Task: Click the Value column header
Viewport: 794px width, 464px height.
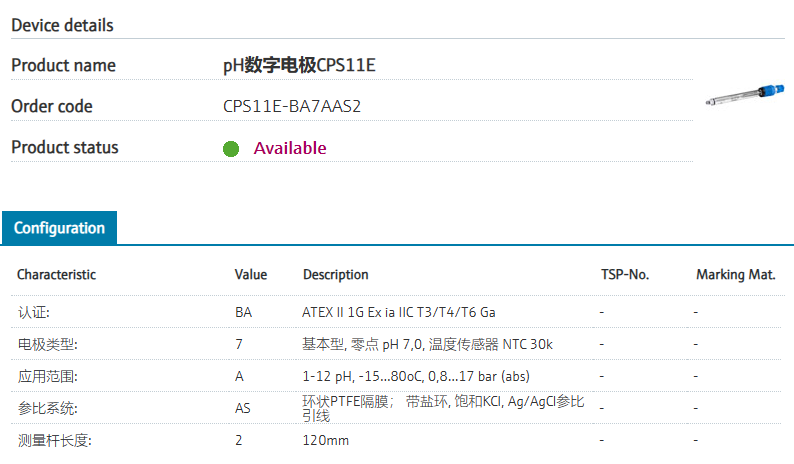Action: coord(251,274)
